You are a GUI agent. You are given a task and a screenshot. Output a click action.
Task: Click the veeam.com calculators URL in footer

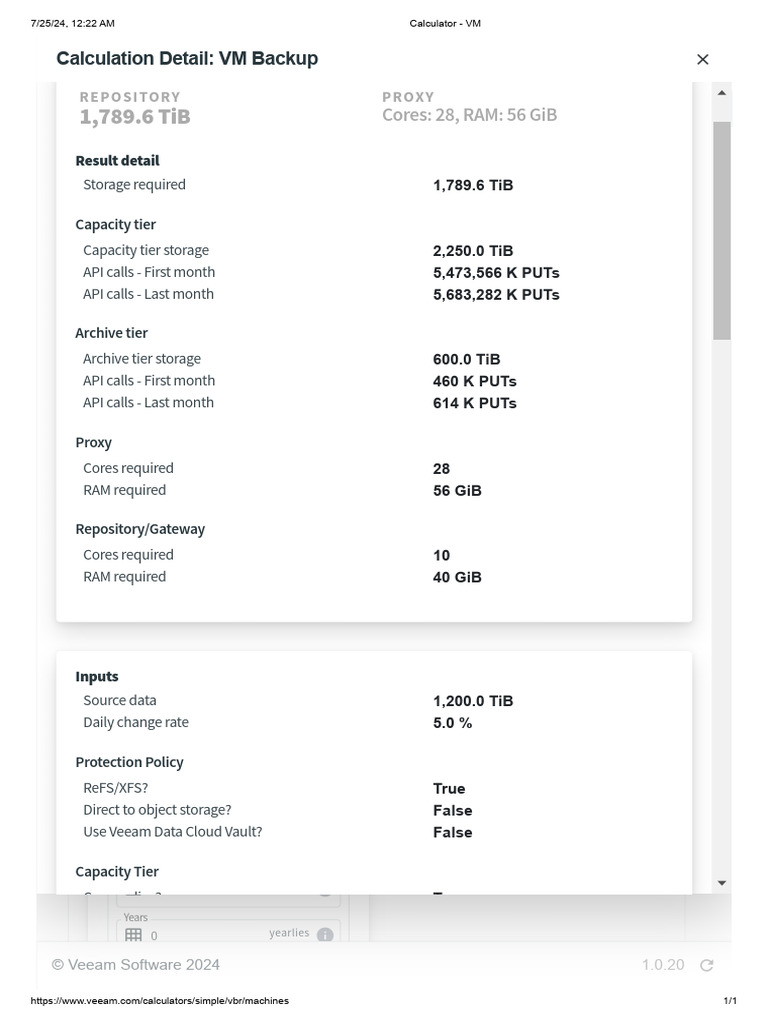click(160, 1001)
